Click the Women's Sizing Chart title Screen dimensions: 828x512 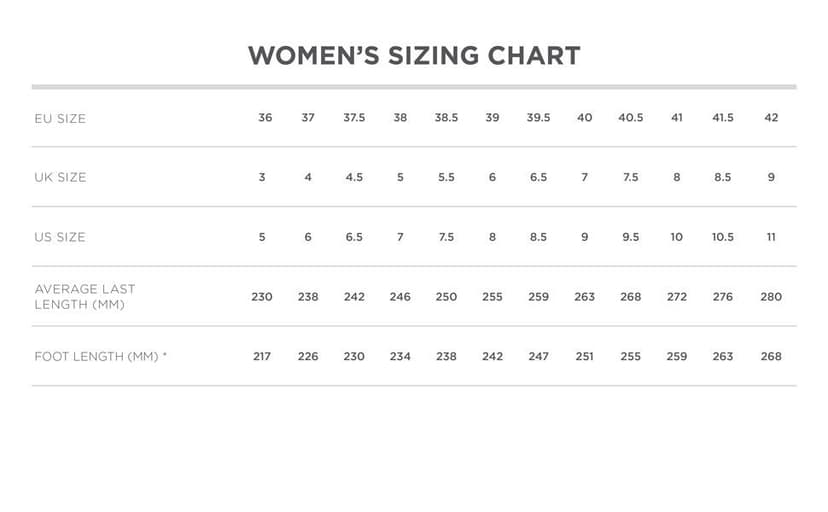click(x=414, y=55)
